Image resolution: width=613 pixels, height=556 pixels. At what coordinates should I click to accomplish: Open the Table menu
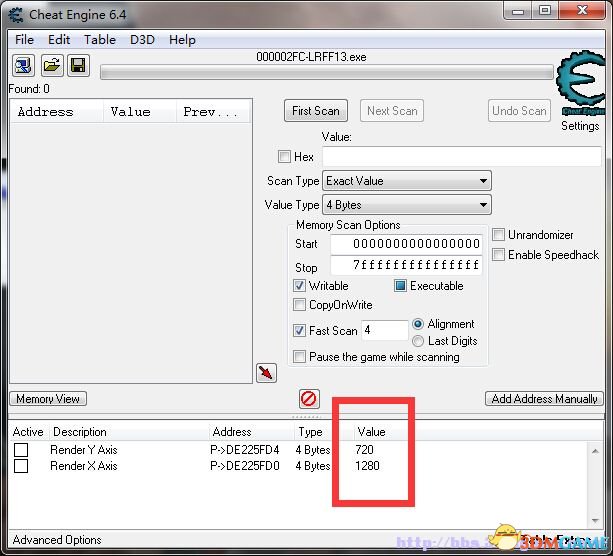pyautogui.click(x=100, y=40)
